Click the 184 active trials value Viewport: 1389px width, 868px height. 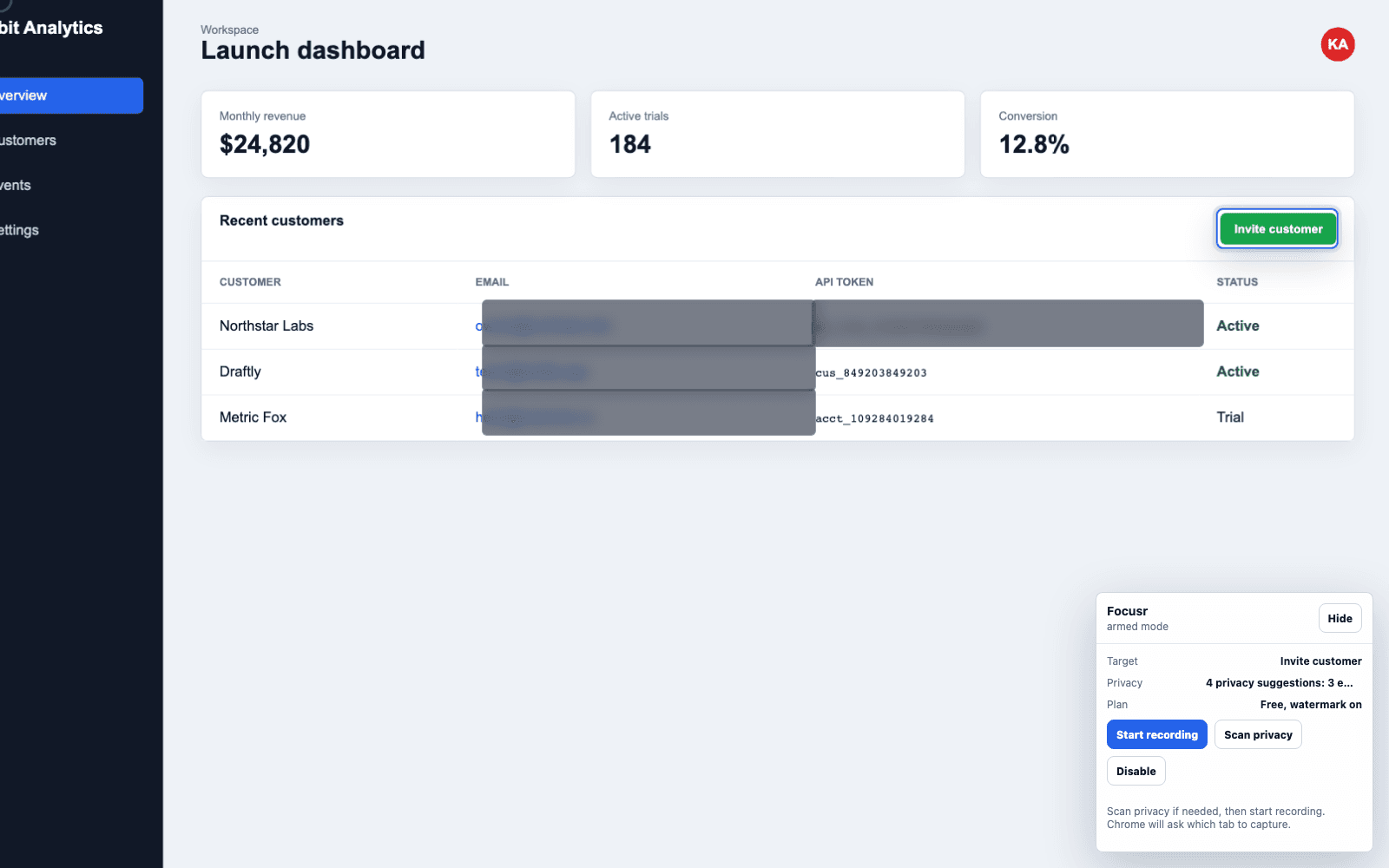point(630,144)
